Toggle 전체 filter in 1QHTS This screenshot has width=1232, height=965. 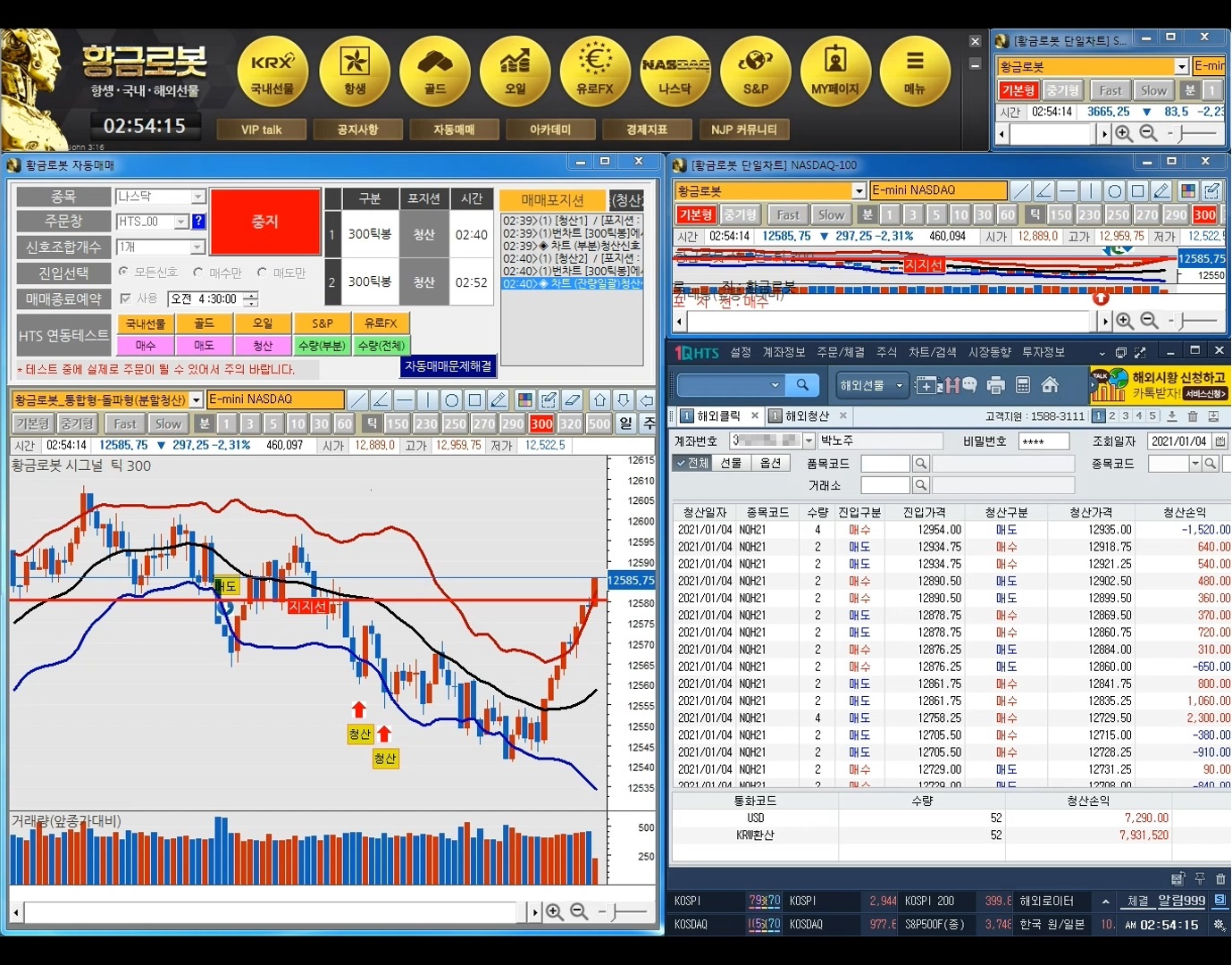tap(692, 463)
